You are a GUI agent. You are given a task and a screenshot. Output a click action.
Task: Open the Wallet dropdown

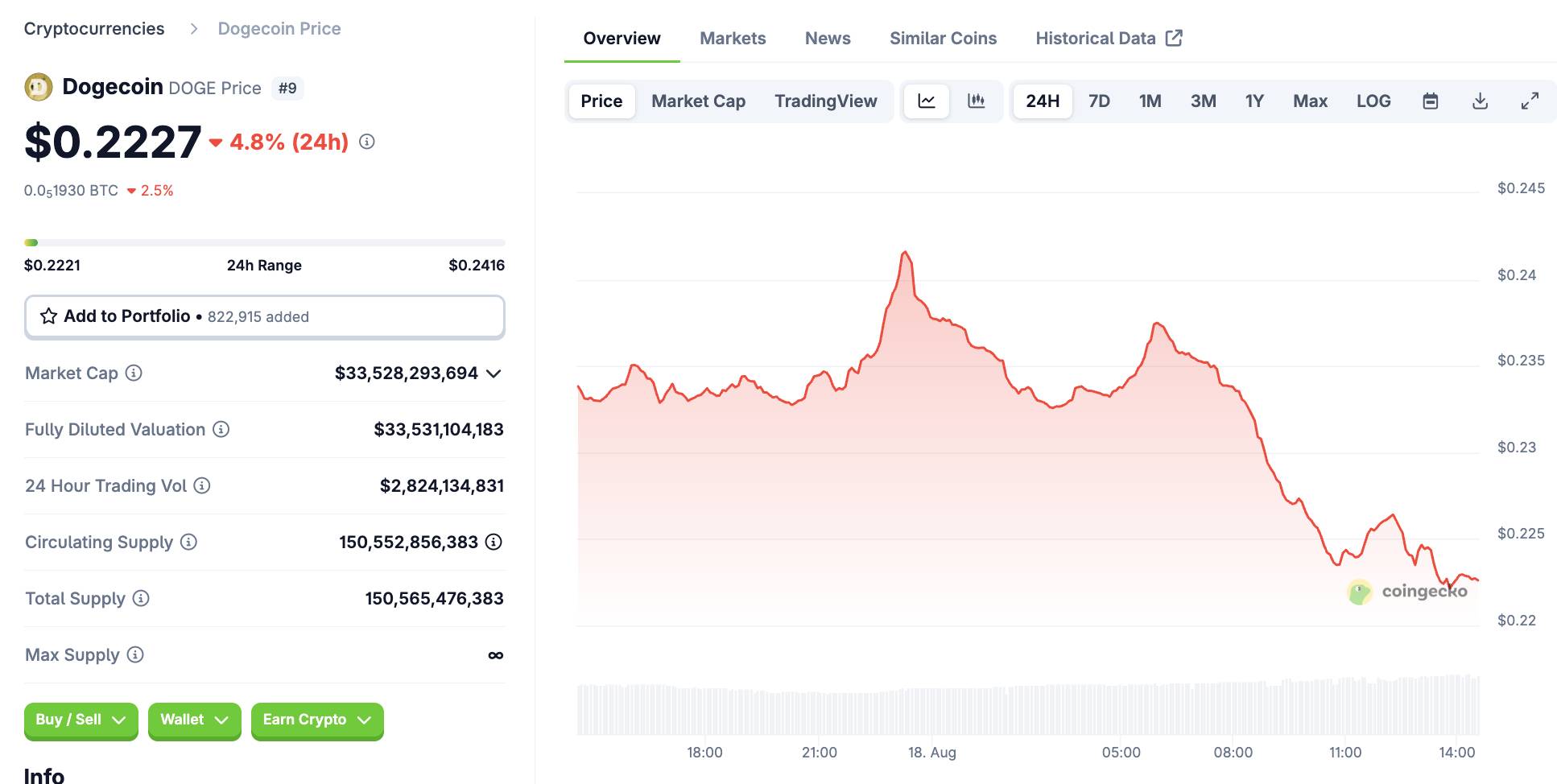click(195, 720)
